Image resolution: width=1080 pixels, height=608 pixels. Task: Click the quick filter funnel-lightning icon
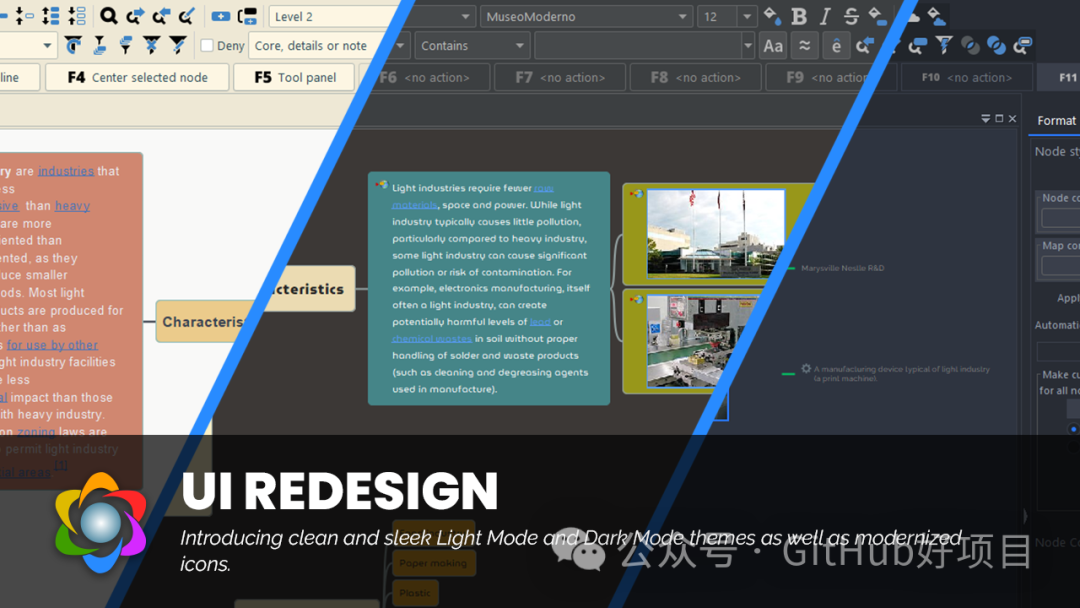(x=944, y=45)
